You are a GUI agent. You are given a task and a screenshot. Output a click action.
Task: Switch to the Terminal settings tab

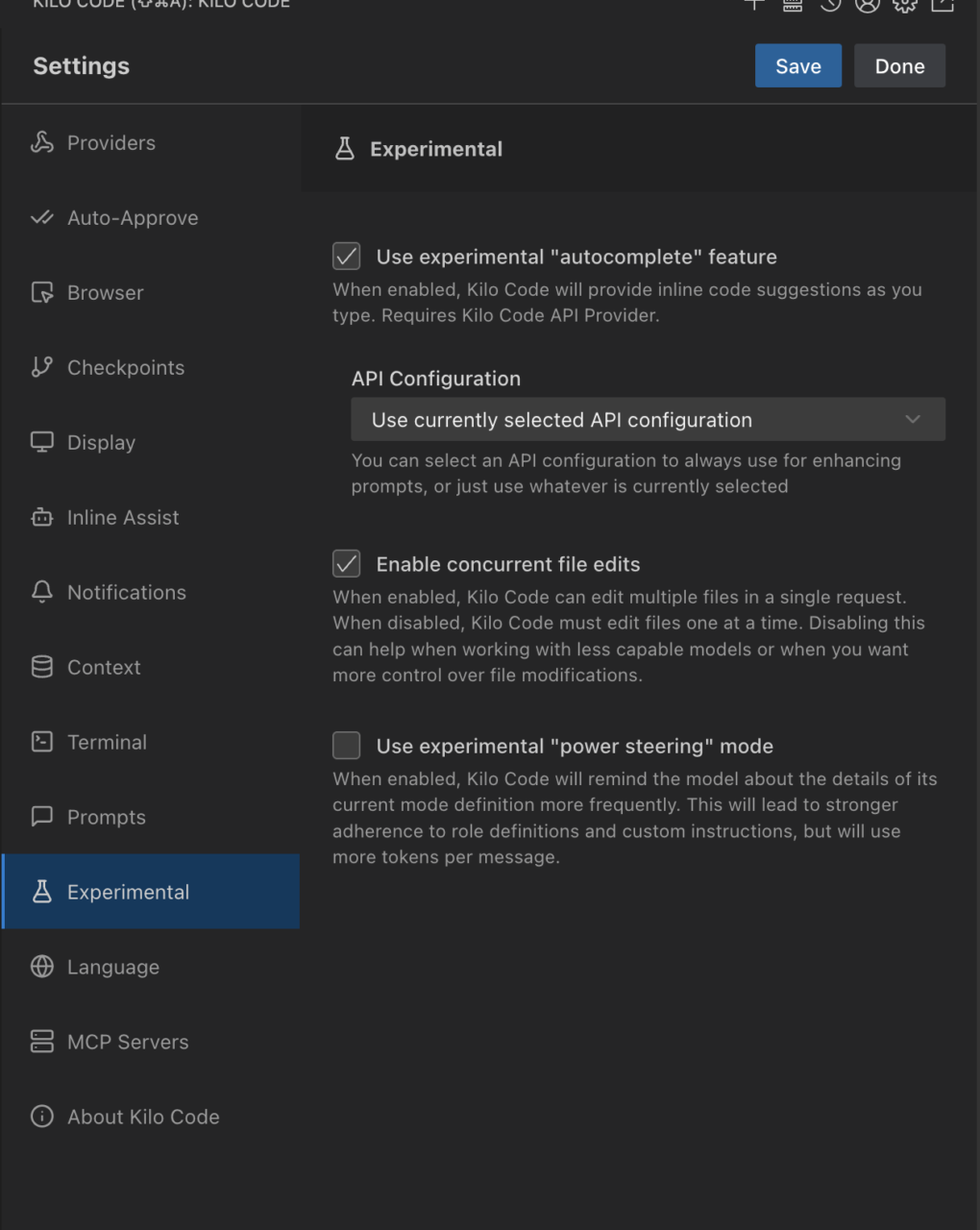107,742
